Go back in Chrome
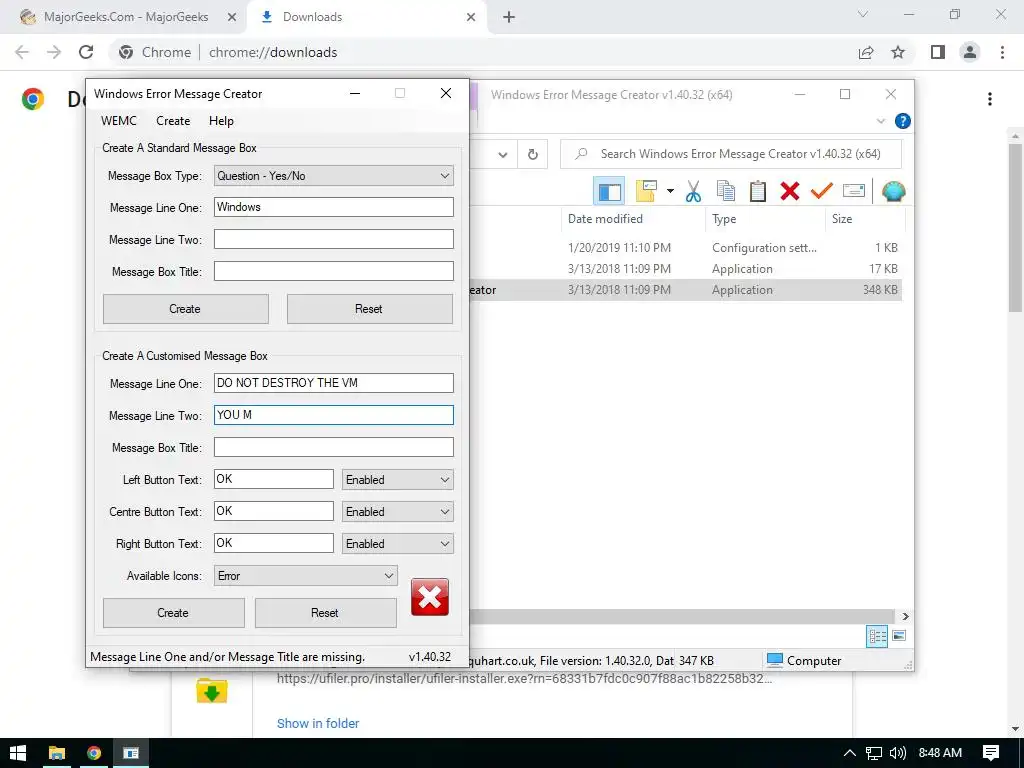 point(22,52)
